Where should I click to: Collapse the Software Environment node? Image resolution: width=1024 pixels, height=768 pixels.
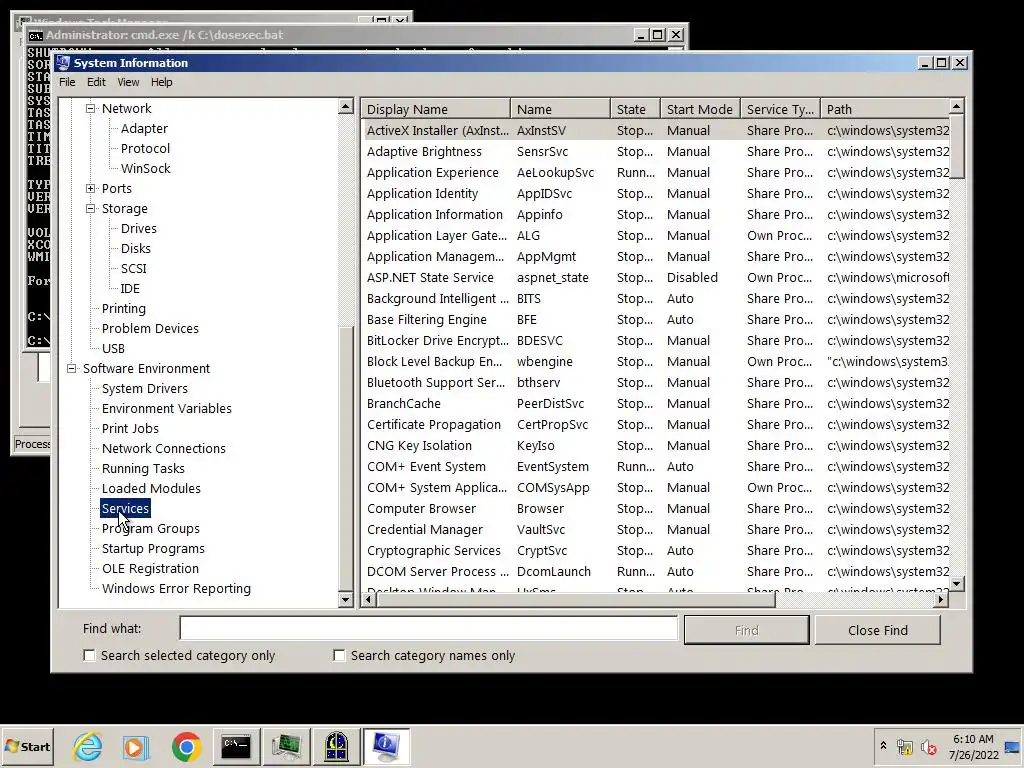click(x=71, y=369)
